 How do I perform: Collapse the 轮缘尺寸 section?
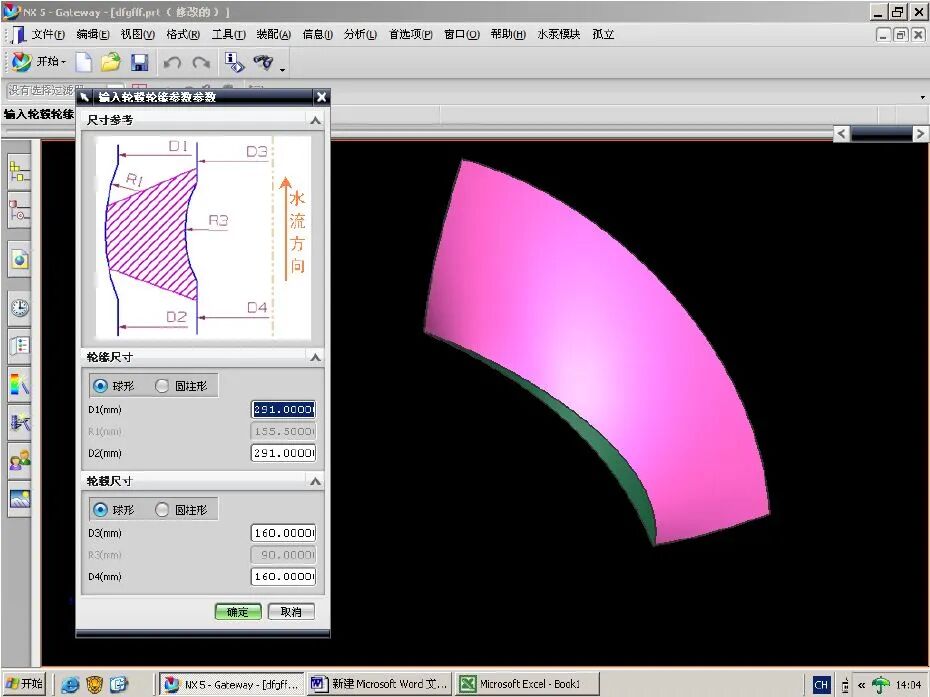(316, 357)
